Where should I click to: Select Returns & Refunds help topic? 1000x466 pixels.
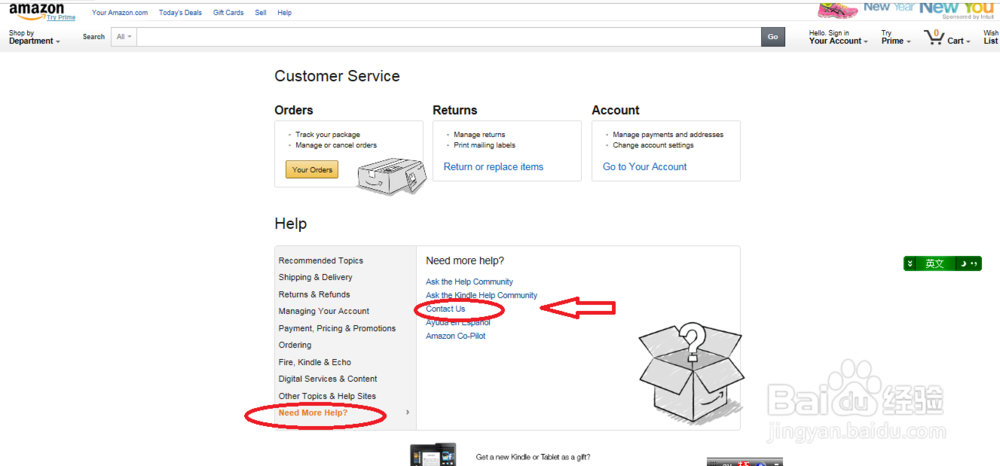[314, 294]
